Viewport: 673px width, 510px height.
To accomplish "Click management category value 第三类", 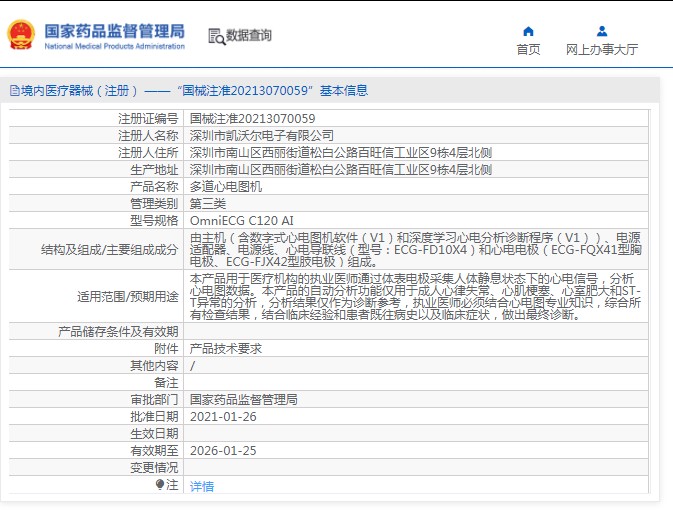I will [208, 203].
